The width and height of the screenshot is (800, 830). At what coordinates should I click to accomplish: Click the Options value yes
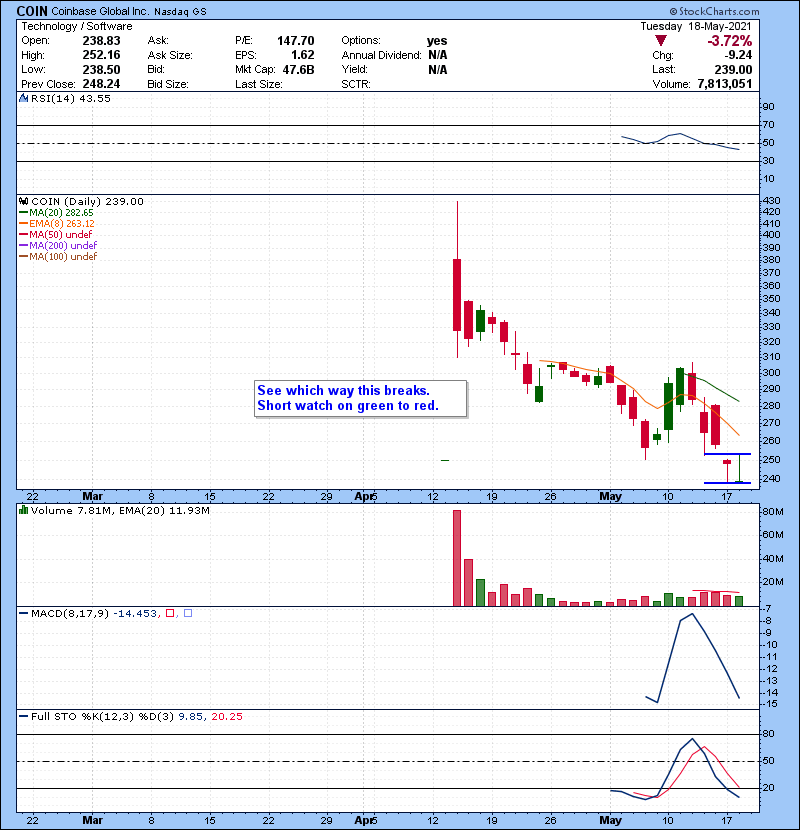click(x=437, y=41)
